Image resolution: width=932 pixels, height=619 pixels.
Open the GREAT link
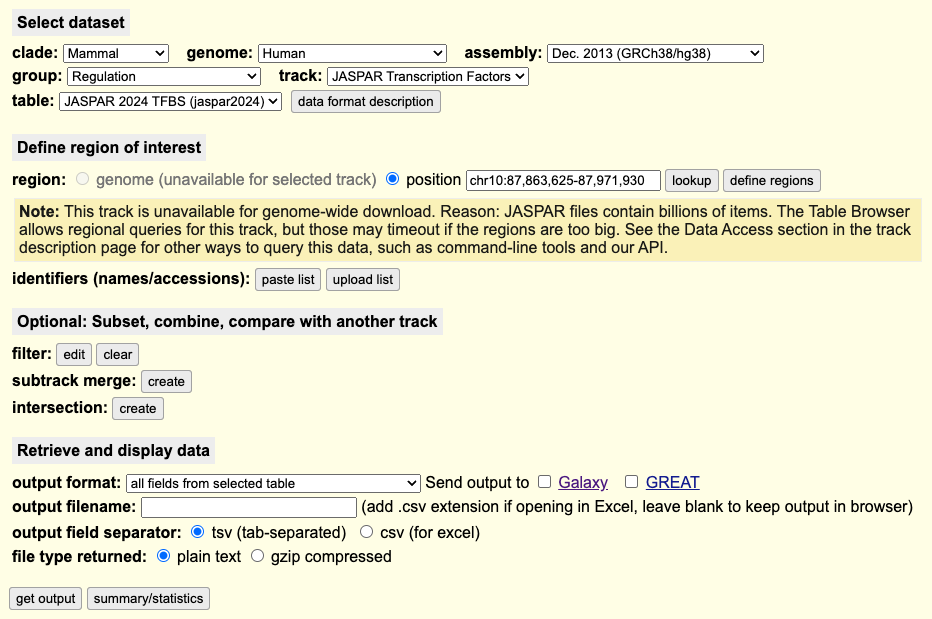point(672,482)
